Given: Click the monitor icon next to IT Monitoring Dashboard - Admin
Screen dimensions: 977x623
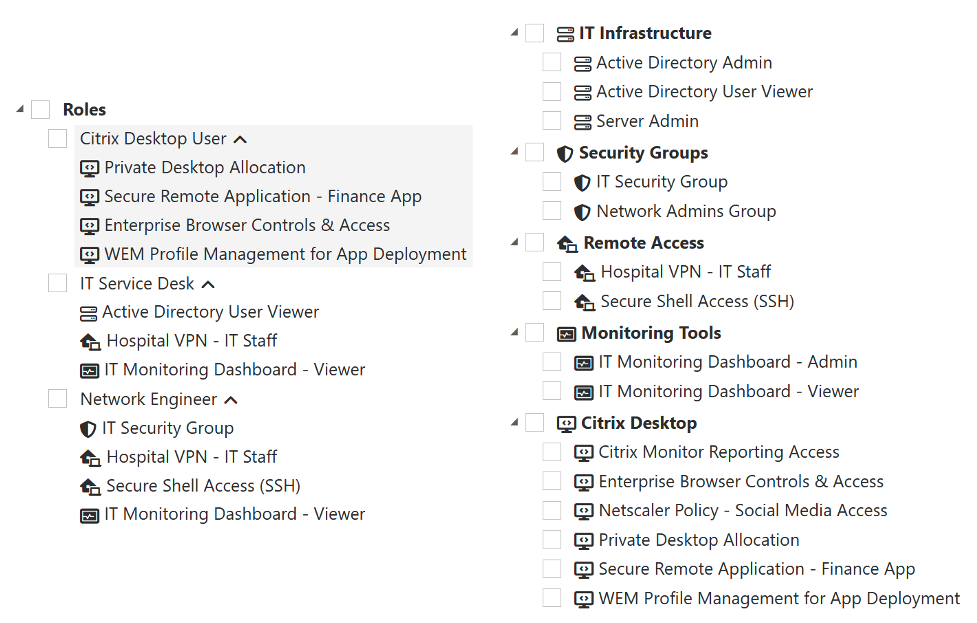Looking at the screenshot, I should 585,363.
